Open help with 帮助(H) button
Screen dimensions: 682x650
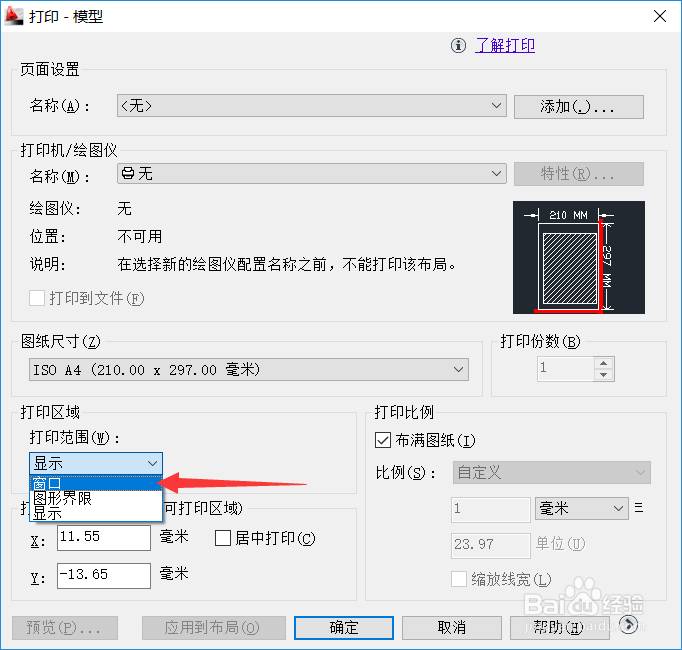pyautogui.click(x=559, y=628)
